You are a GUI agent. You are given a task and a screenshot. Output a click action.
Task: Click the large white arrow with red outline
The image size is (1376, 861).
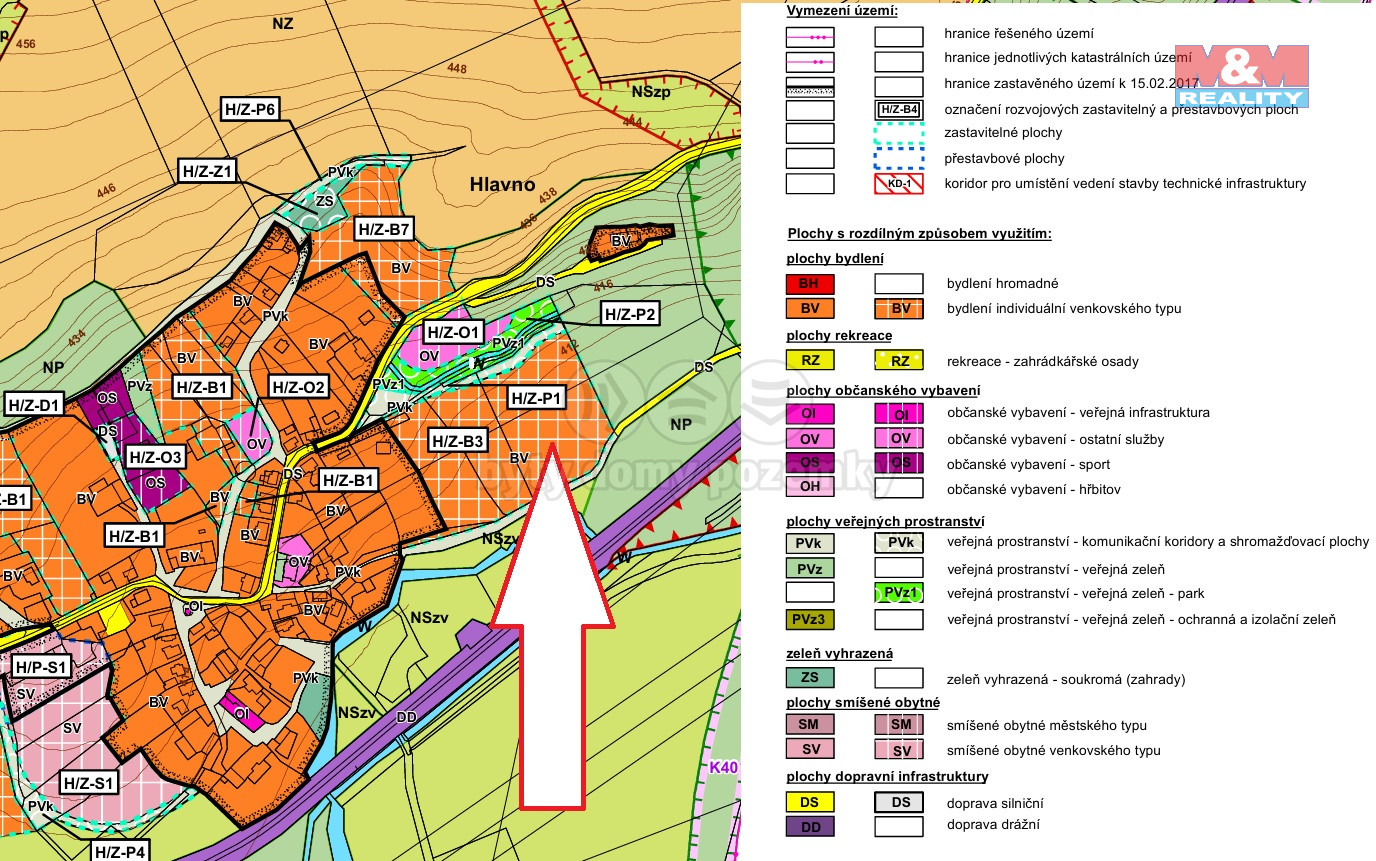tap(552, 640)
